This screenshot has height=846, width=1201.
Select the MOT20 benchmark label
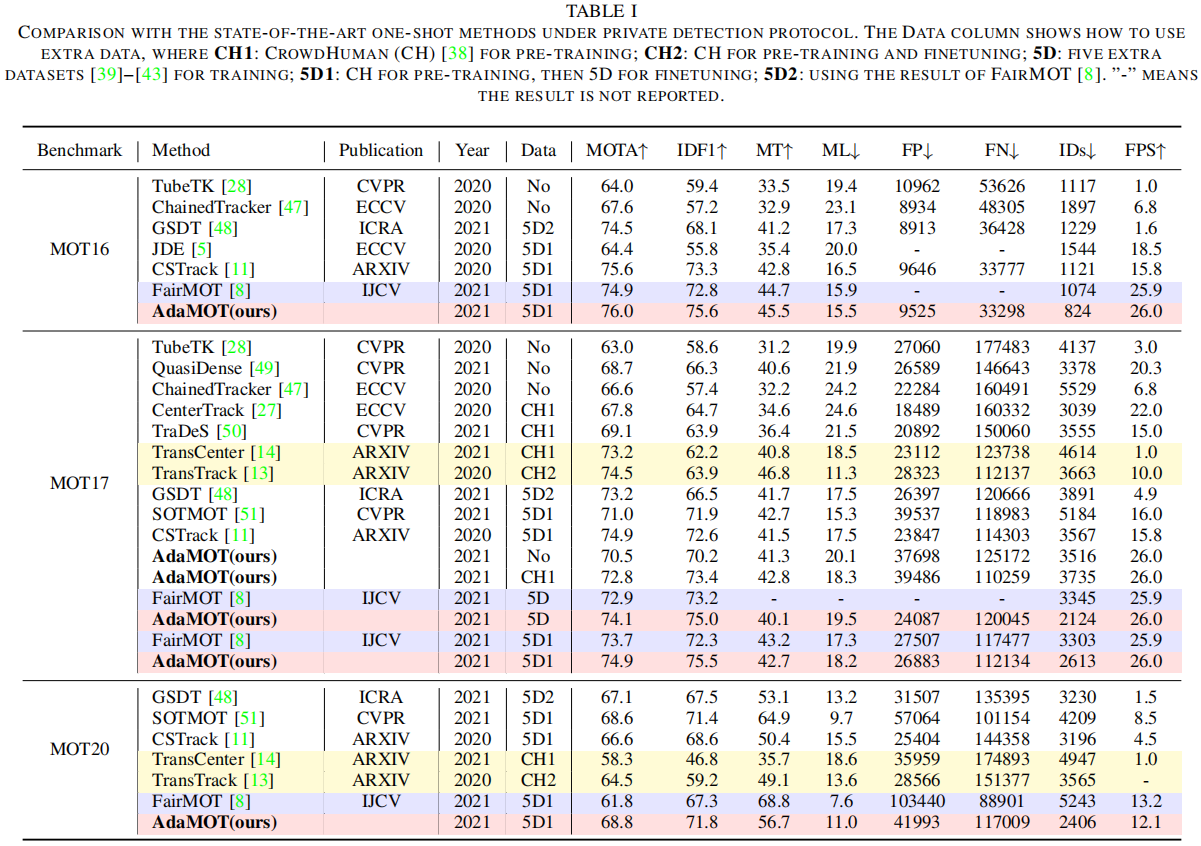[80, 749]
